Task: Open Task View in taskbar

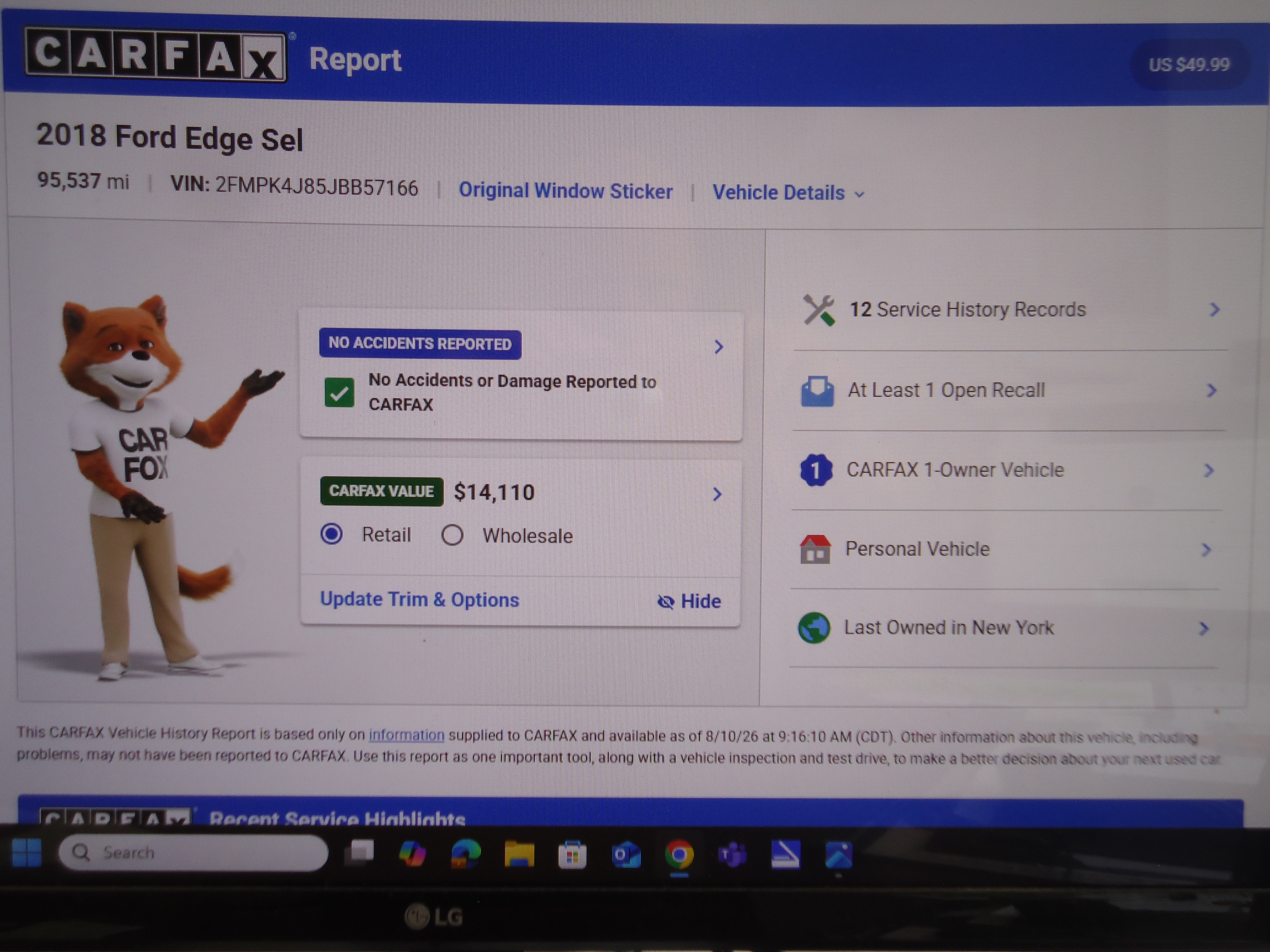Action: point(360,853)
